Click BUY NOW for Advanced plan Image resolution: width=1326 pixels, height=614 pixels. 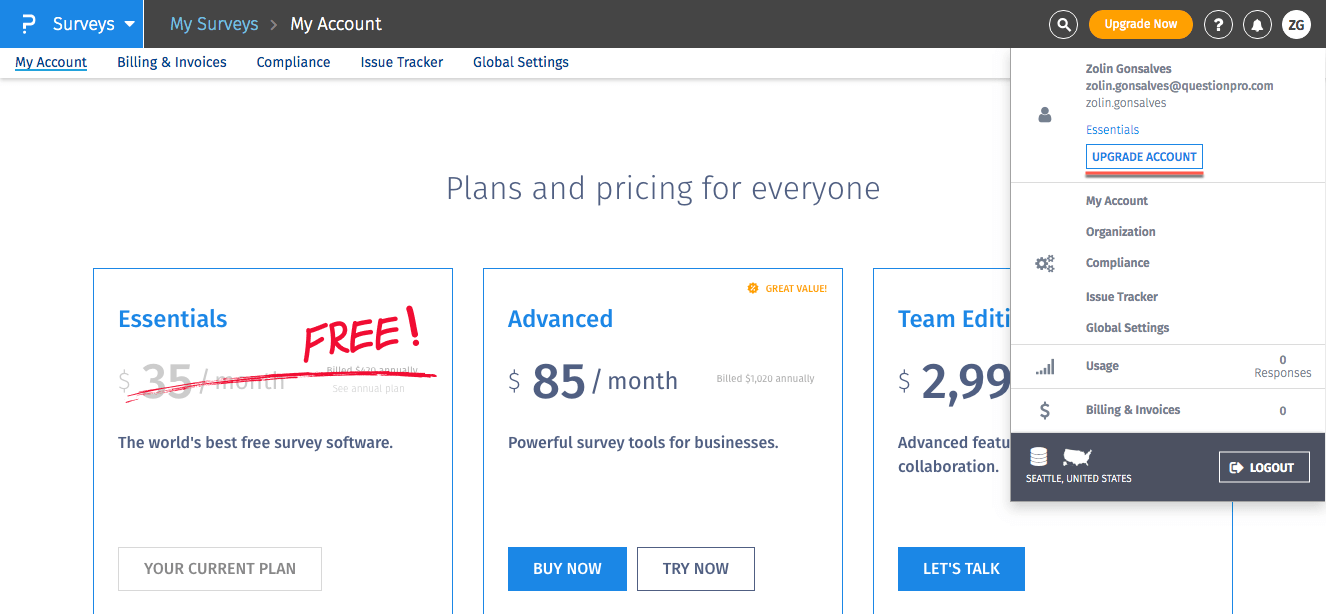point(567,569)
